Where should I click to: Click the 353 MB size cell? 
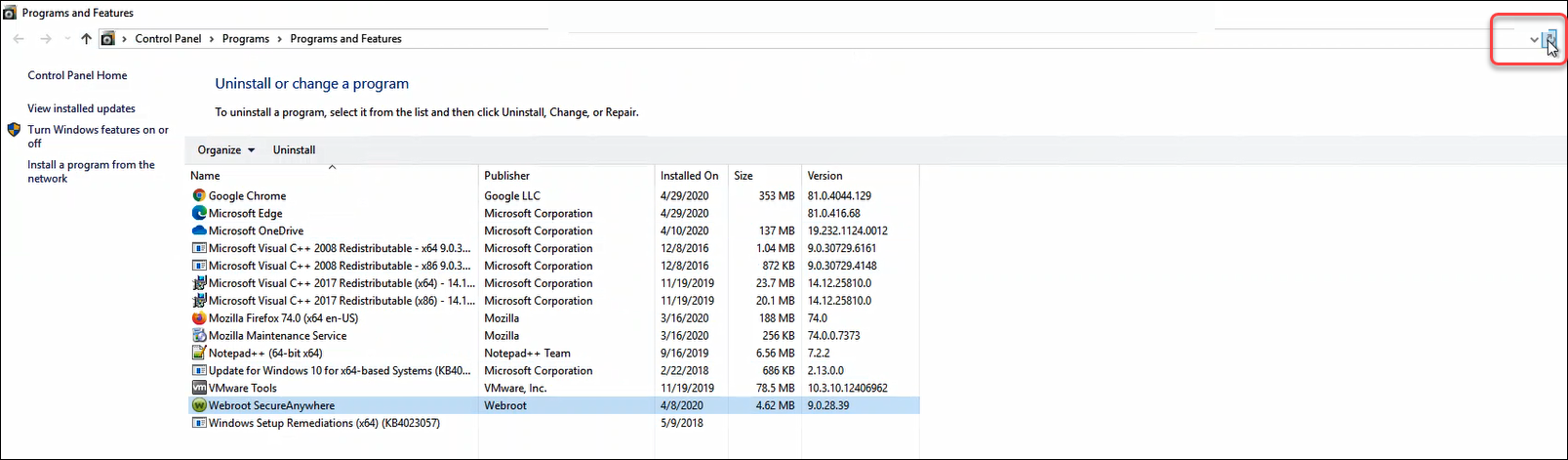777,195
